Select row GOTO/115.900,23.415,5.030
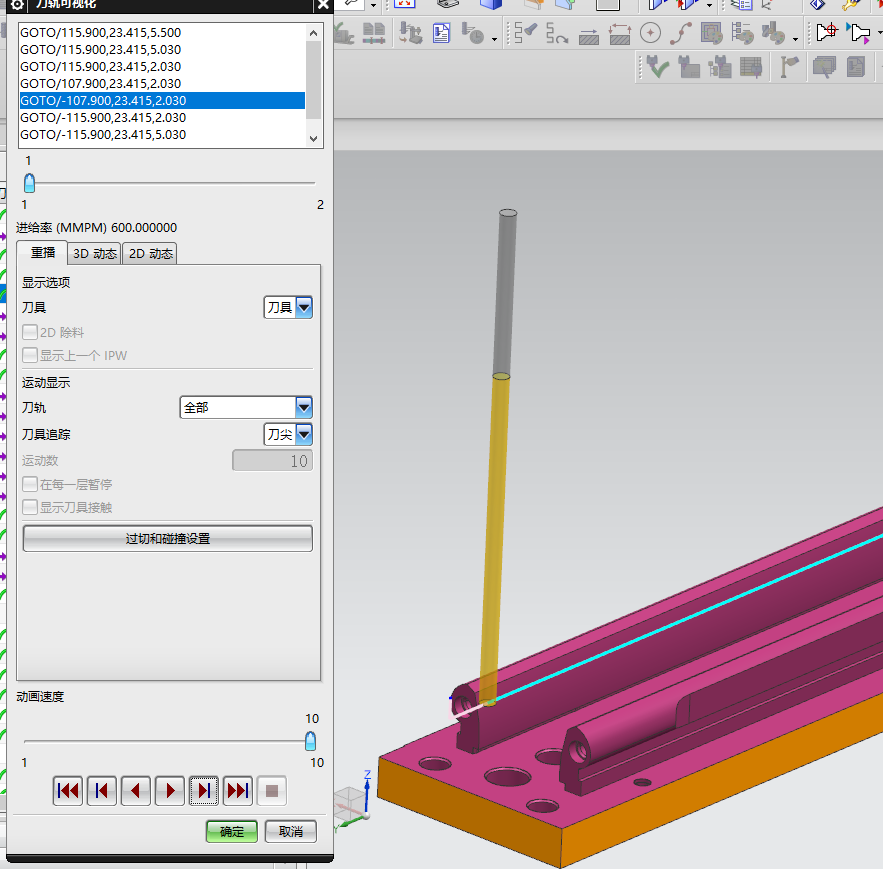Image resolution: width=883 pixels, height=869 pixels. tap(163, 50)
